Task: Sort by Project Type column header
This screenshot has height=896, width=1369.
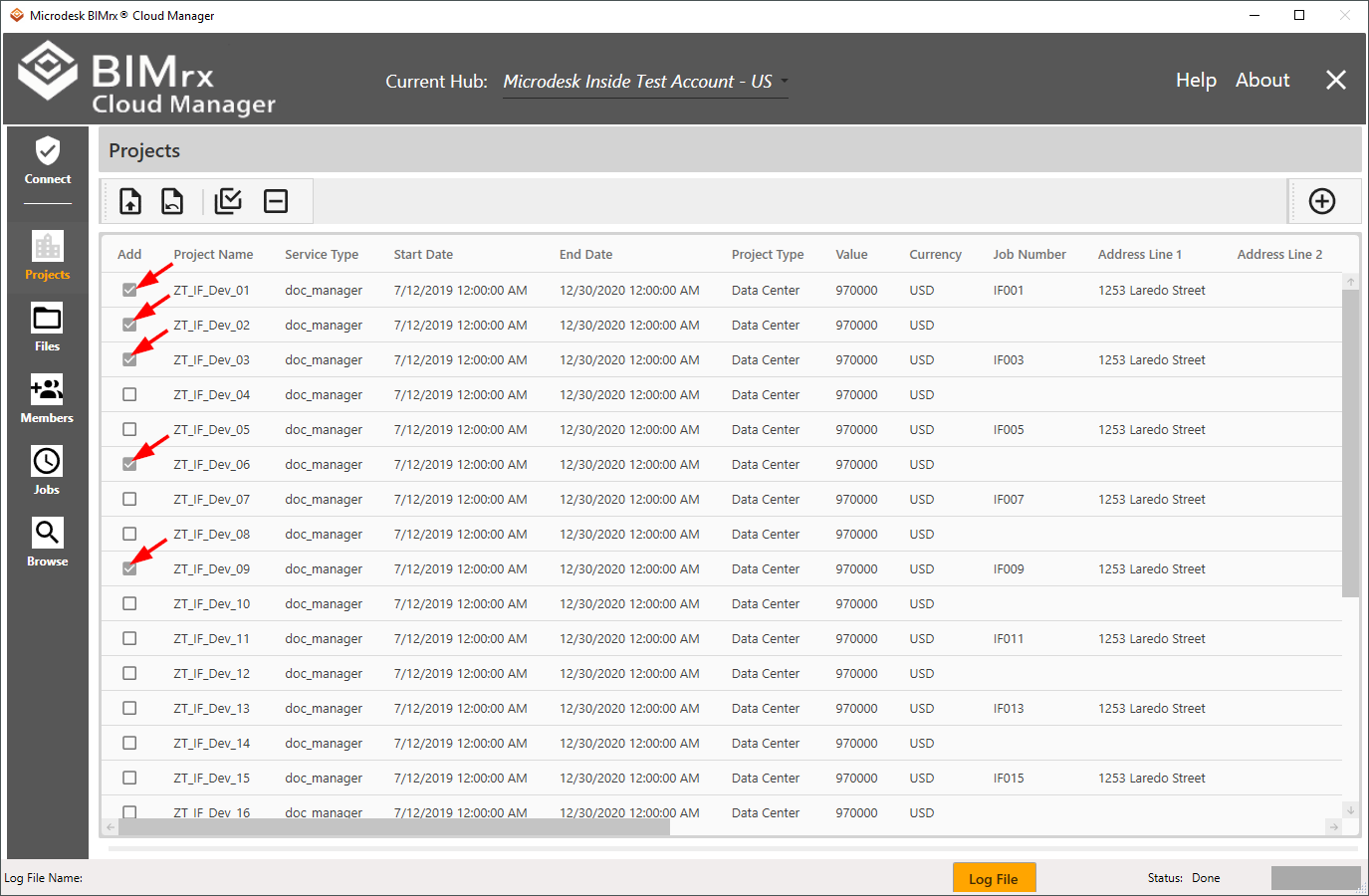Action: point(768,254)
